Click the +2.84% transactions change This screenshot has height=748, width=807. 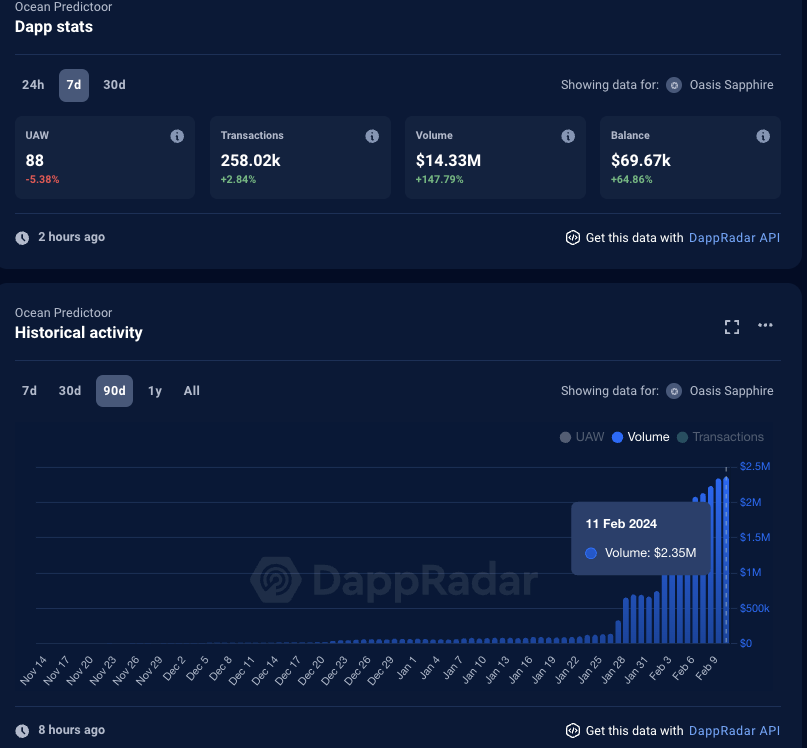238,179
